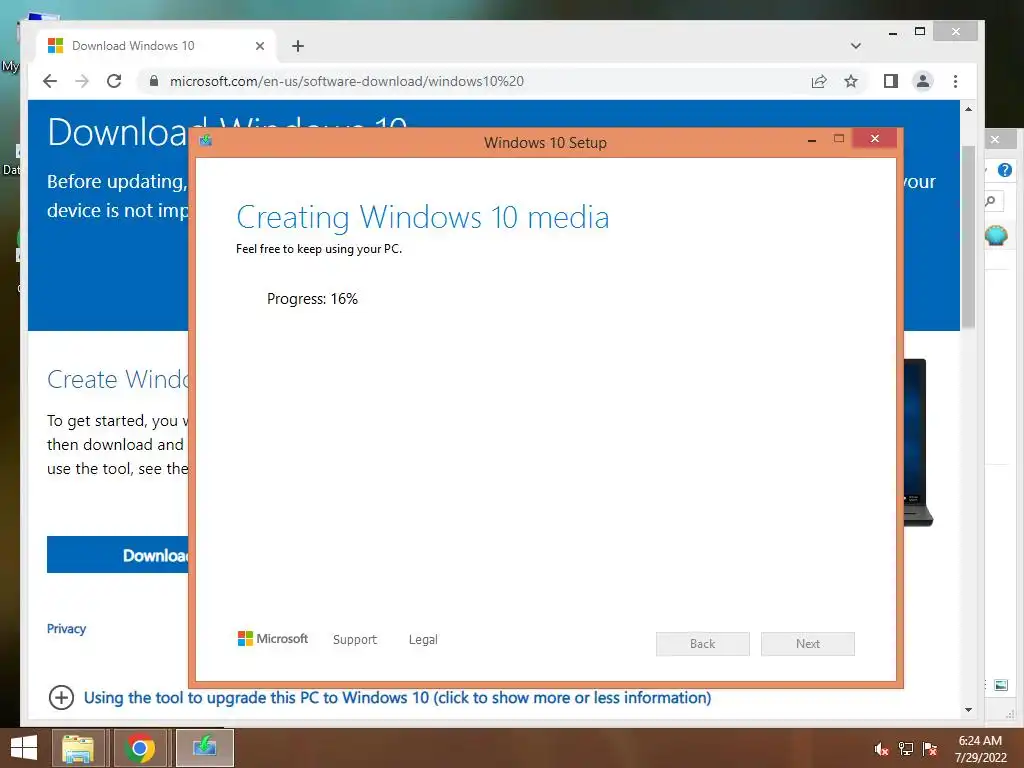This screenshot has height=768, width=1024.
Task: Minimize the Windows 10 Setup window
Action: click(x=812, y=140)
